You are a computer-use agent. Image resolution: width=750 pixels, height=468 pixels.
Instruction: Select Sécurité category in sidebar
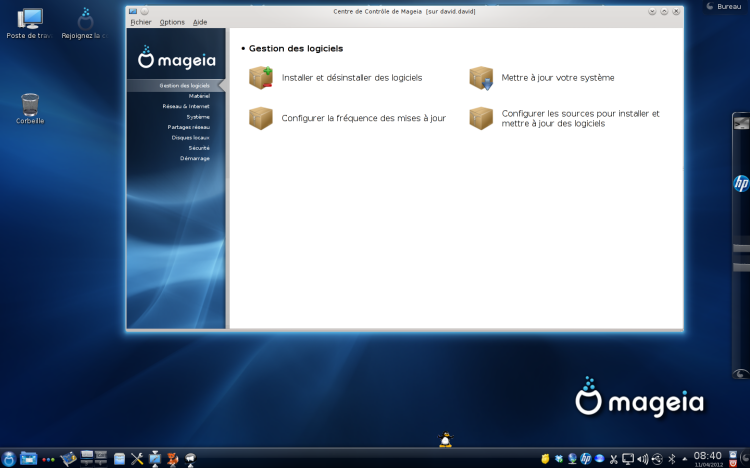coord(199,148)
